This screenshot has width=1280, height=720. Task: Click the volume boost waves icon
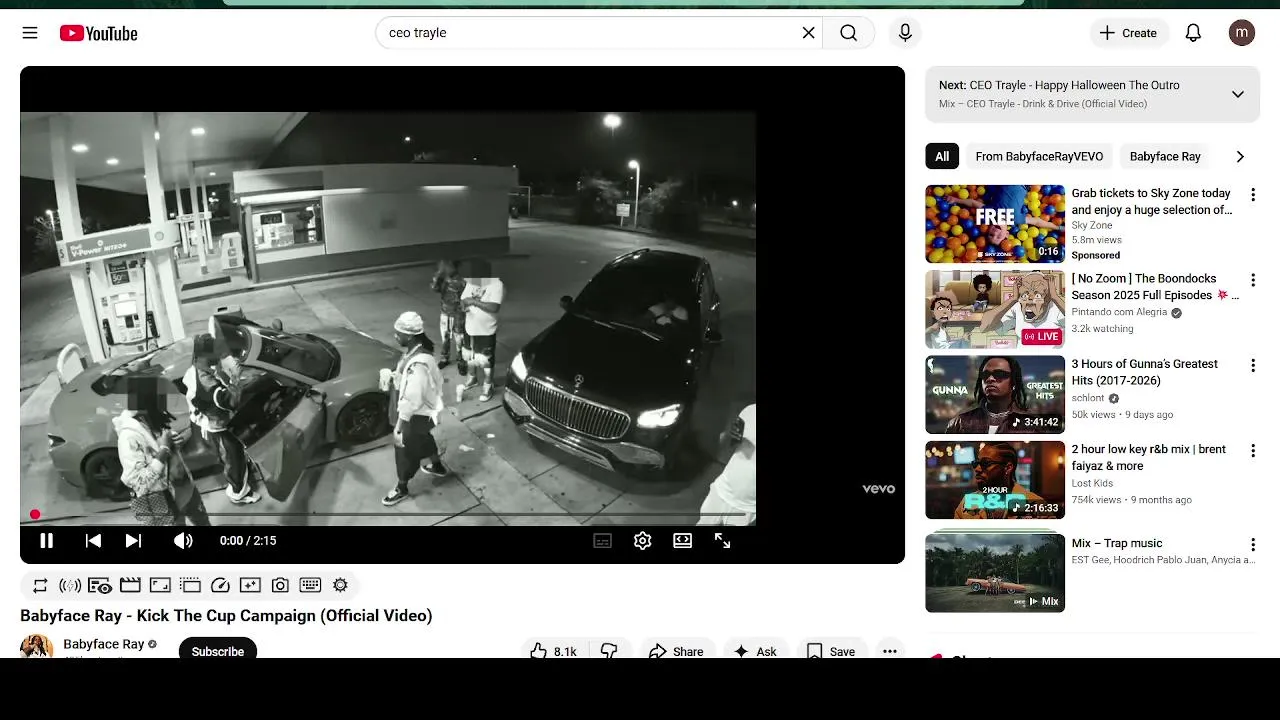point(70,585)
